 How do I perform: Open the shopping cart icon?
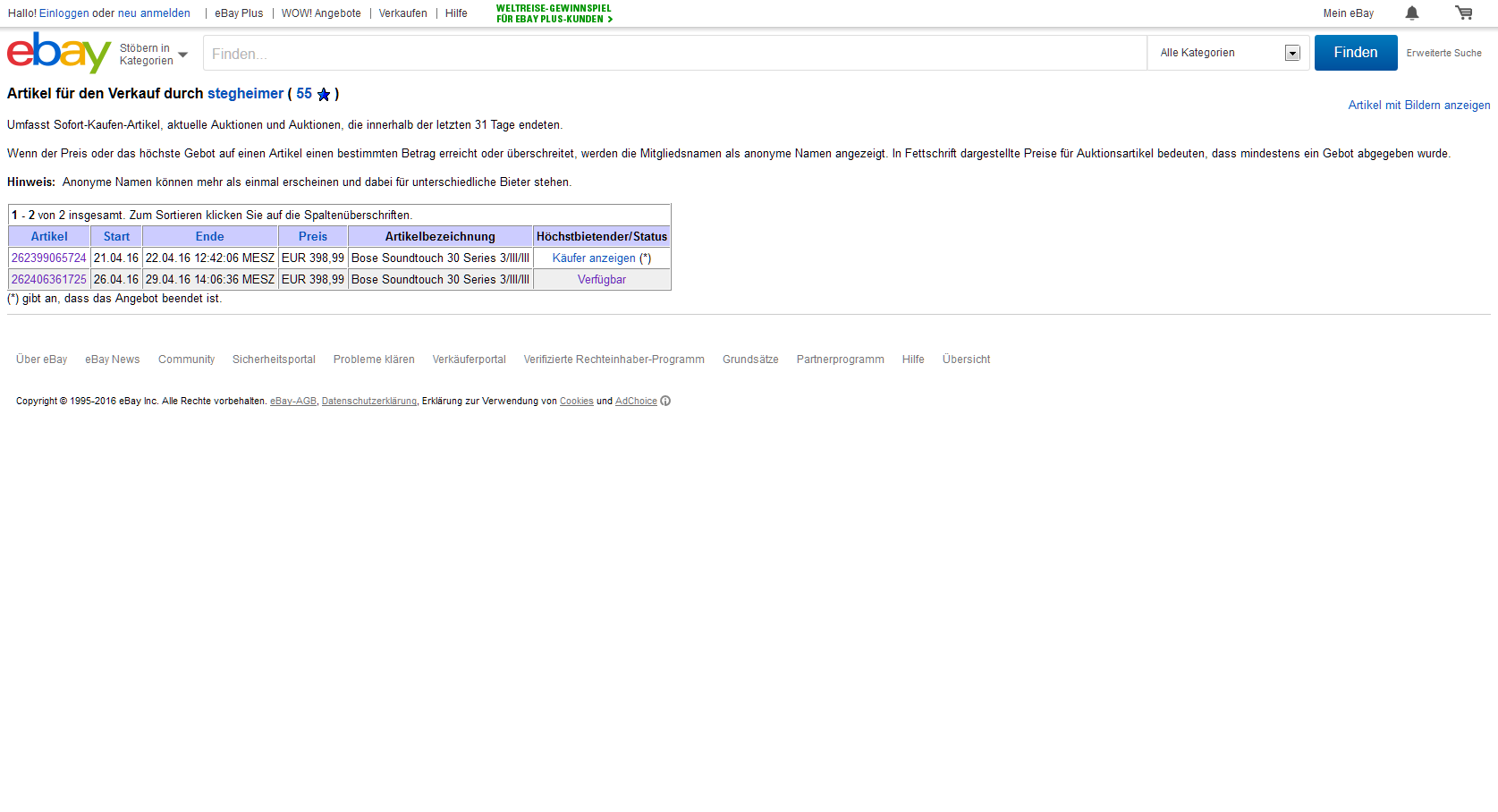point(1464,13)
